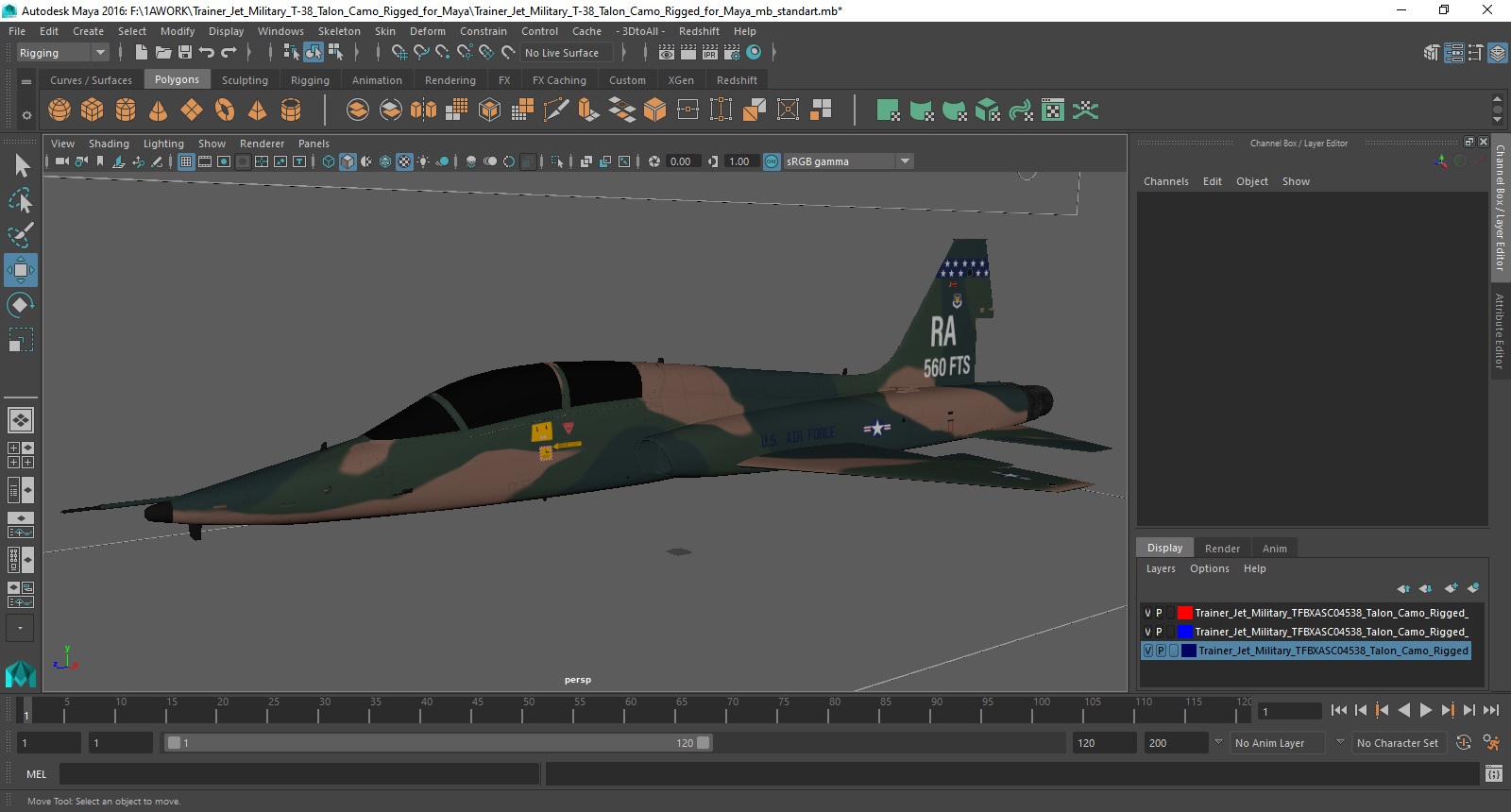This screenshot has width=1511, height=812.
Task: Open the shelf tab hamburger menu
Action: pyautogui.click(x=26, y=81)
